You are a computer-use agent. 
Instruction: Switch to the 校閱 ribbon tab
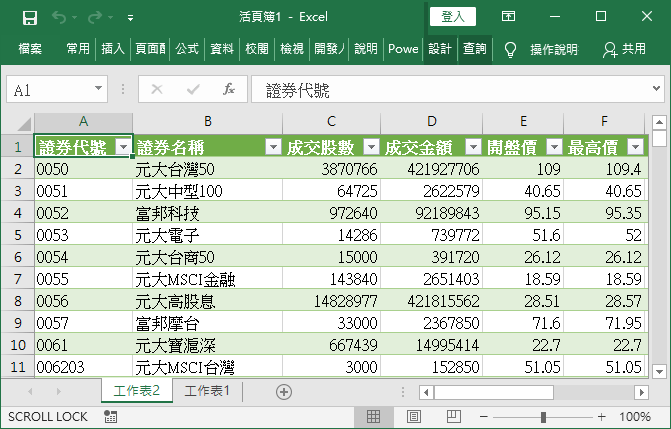coord(257,48)
